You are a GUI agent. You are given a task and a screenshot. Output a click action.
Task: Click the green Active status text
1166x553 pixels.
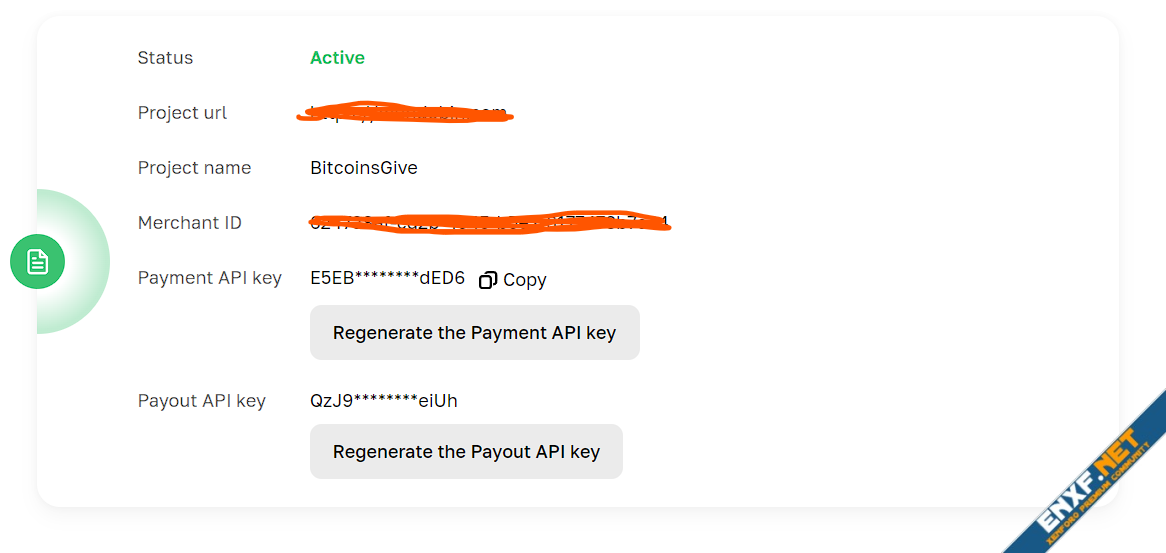tap(337, 58)
